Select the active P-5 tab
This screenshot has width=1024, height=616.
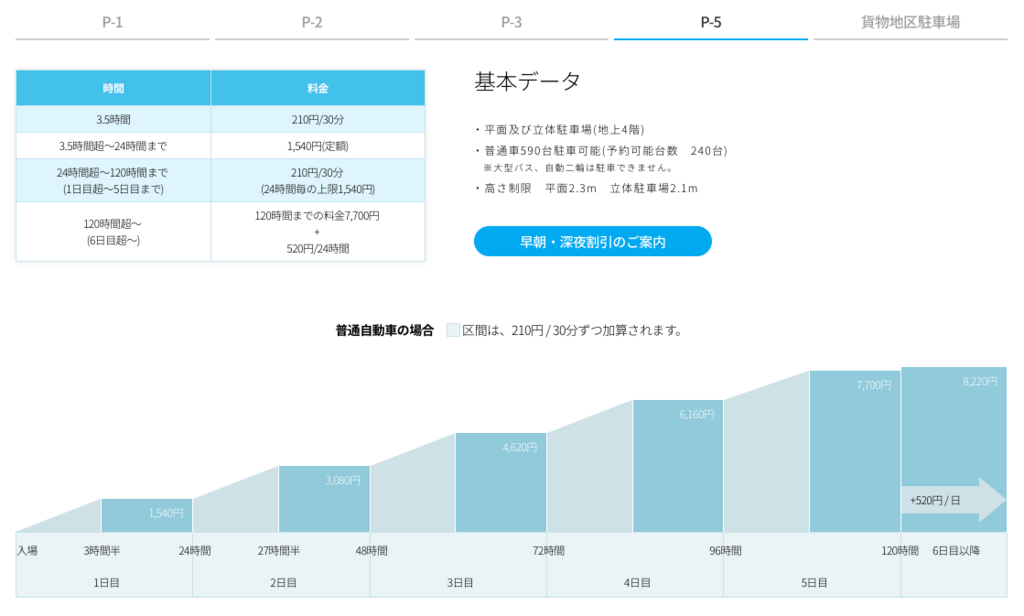pos(711,20)
